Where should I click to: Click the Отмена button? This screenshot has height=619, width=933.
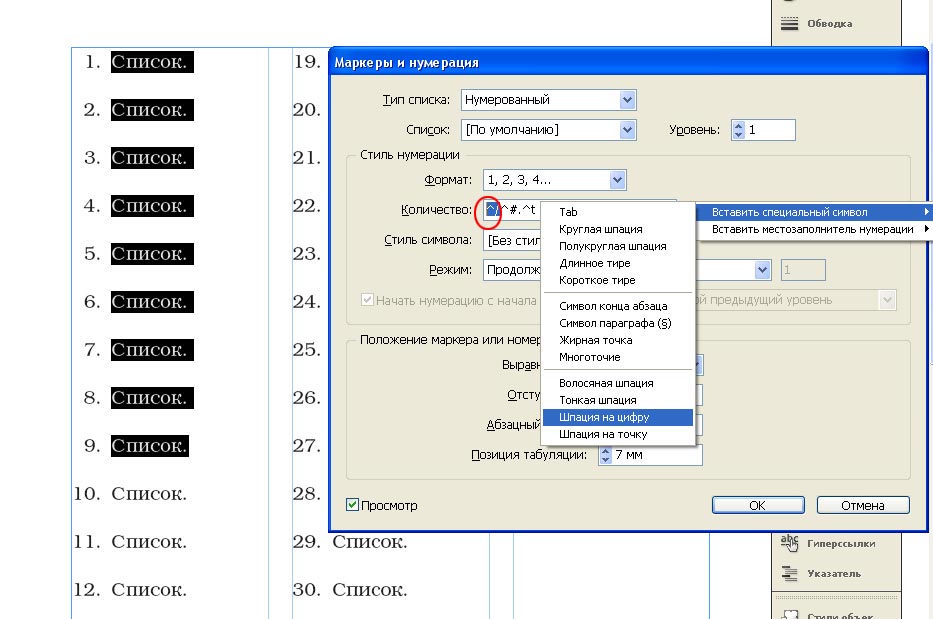(x=863, y=505)
